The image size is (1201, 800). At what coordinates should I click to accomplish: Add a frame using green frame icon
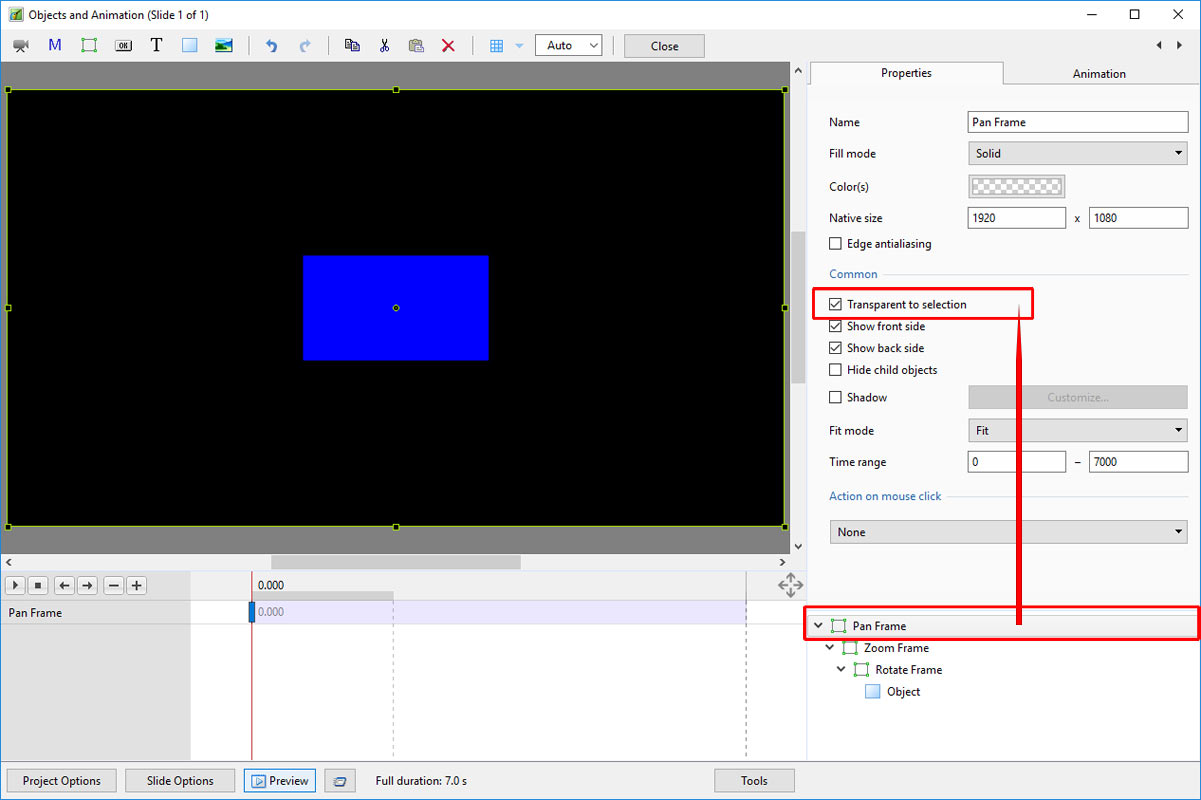pyautogui.click(x=89, y=46)
